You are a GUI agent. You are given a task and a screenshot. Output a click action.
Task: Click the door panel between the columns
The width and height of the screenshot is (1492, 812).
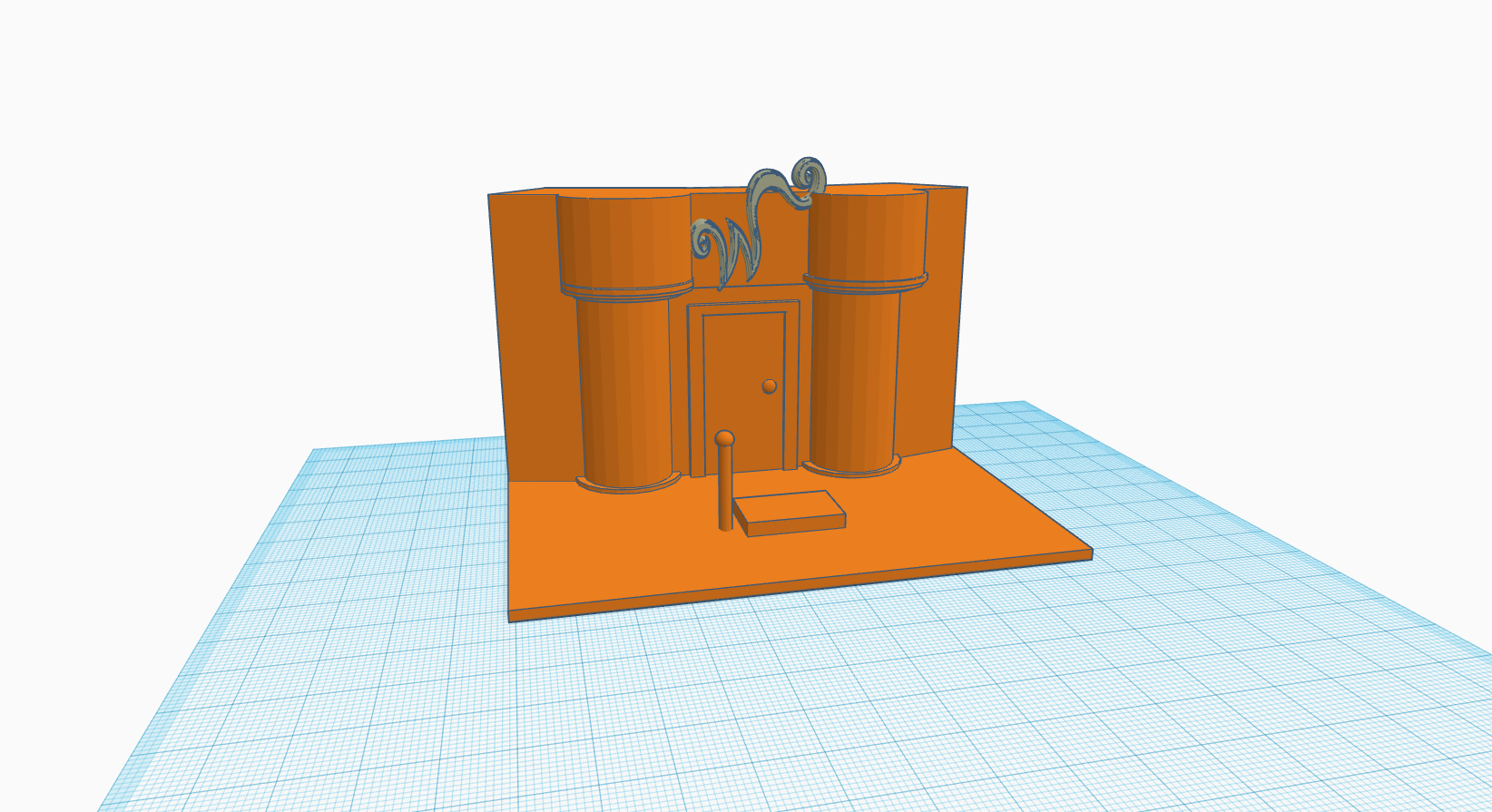(744, 392)
